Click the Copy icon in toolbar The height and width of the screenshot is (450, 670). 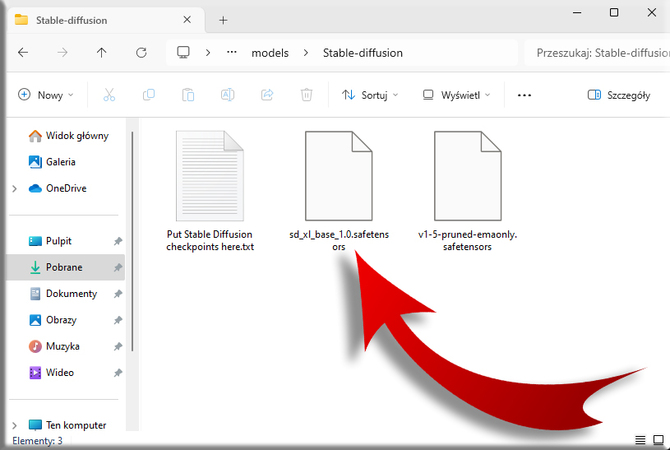[149, 94]
